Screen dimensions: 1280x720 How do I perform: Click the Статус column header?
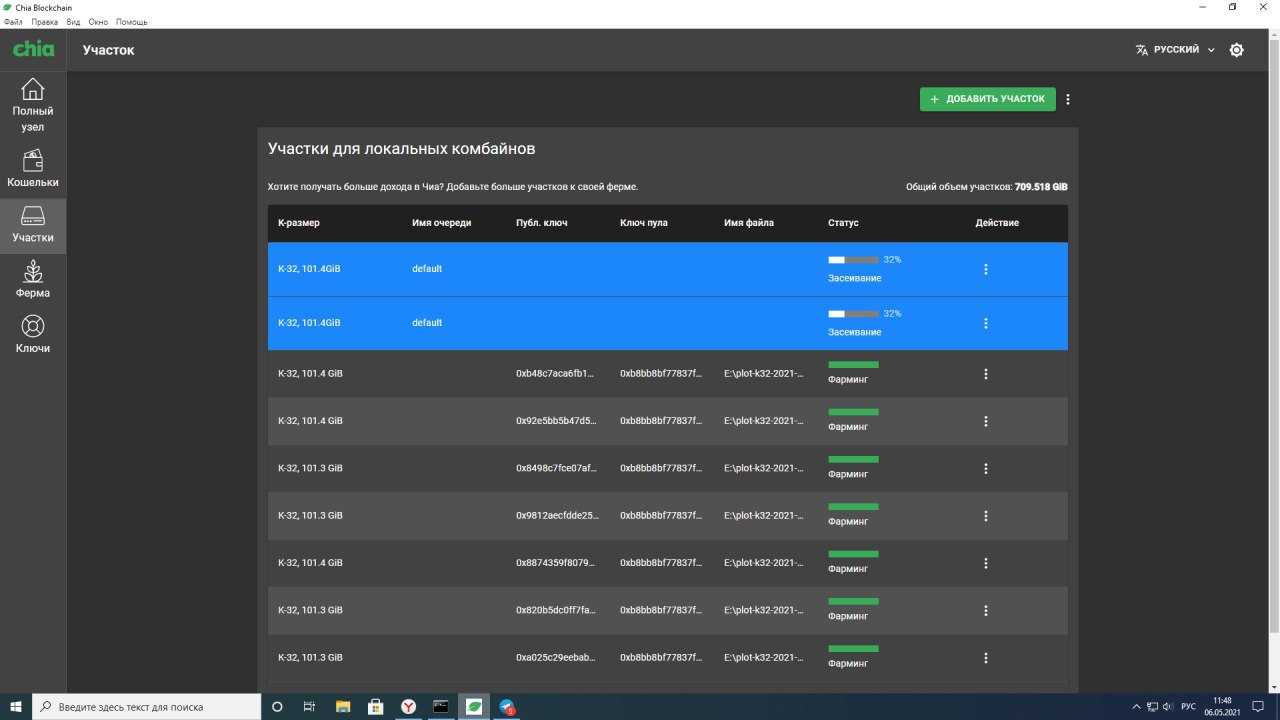pyautogui.click(x=843, y=223)
